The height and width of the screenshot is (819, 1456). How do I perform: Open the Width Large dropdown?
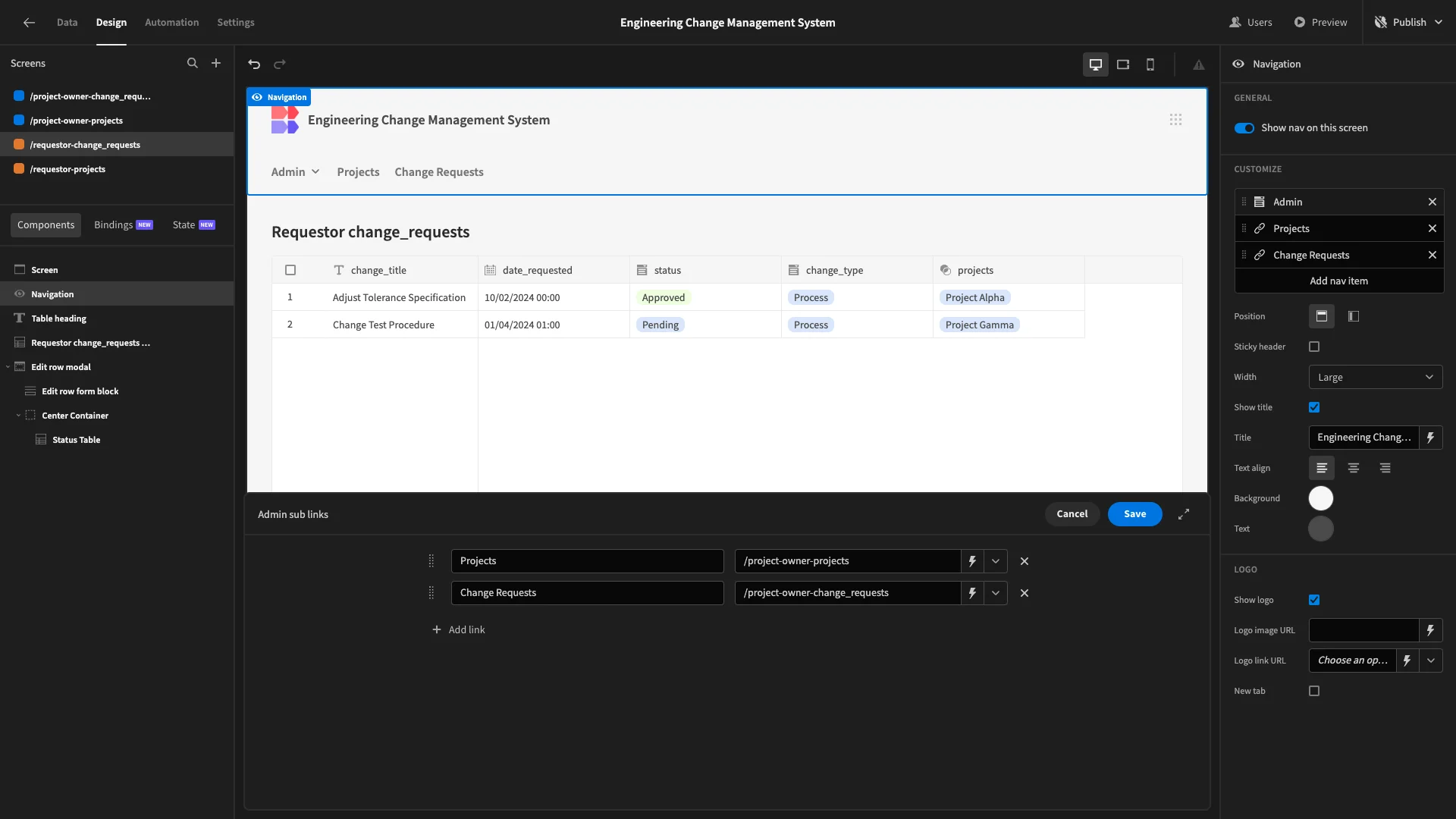1376,377
